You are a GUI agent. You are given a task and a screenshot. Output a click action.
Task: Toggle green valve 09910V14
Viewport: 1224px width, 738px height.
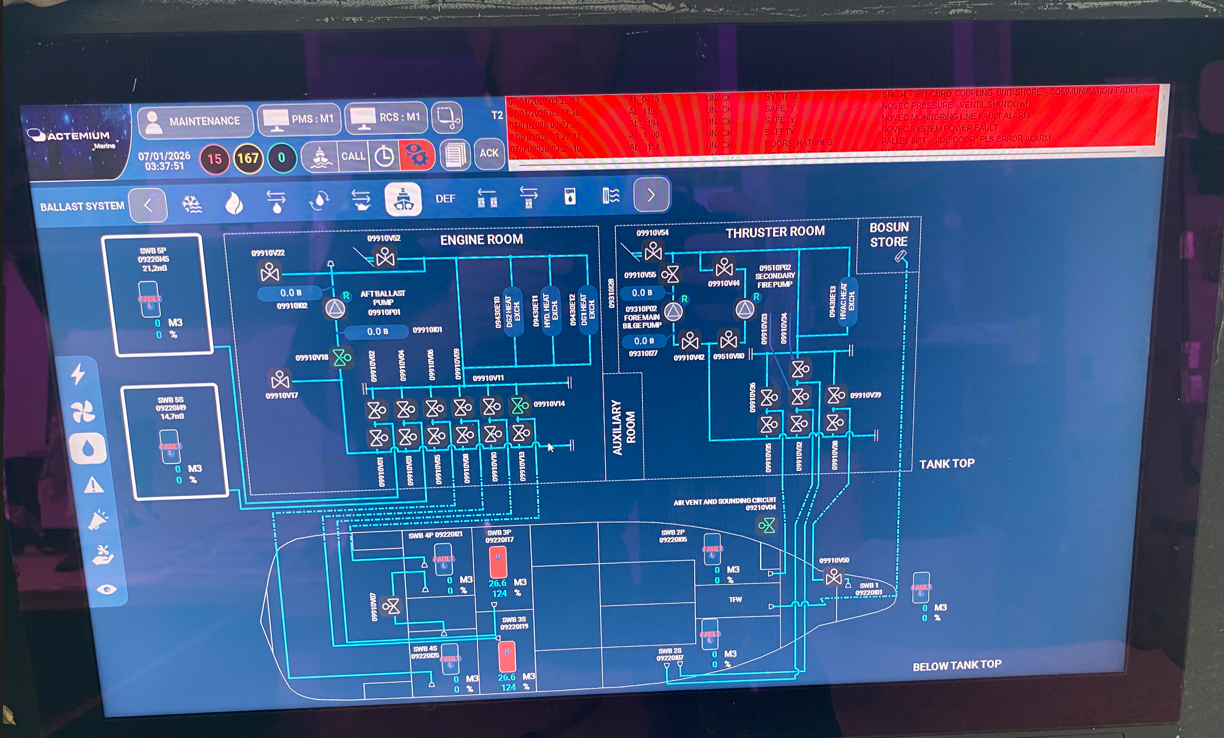[519, 405]
